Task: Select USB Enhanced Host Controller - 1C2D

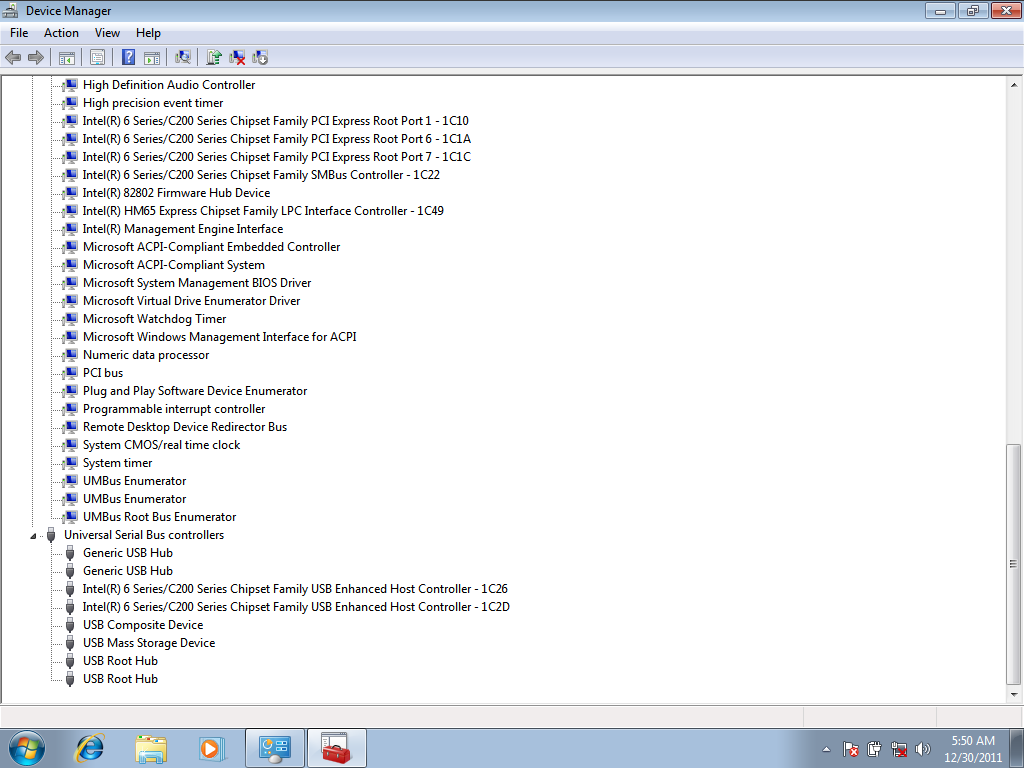Action: [x=296, y=607]
